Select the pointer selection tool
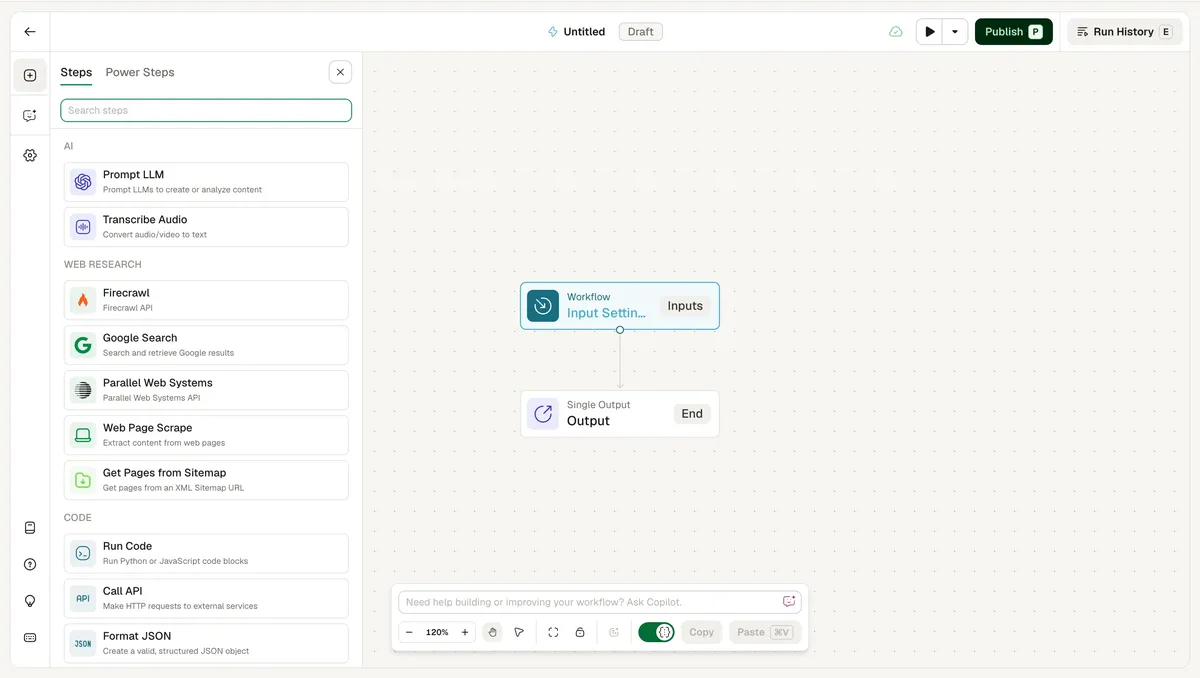 tap(519, 632)
